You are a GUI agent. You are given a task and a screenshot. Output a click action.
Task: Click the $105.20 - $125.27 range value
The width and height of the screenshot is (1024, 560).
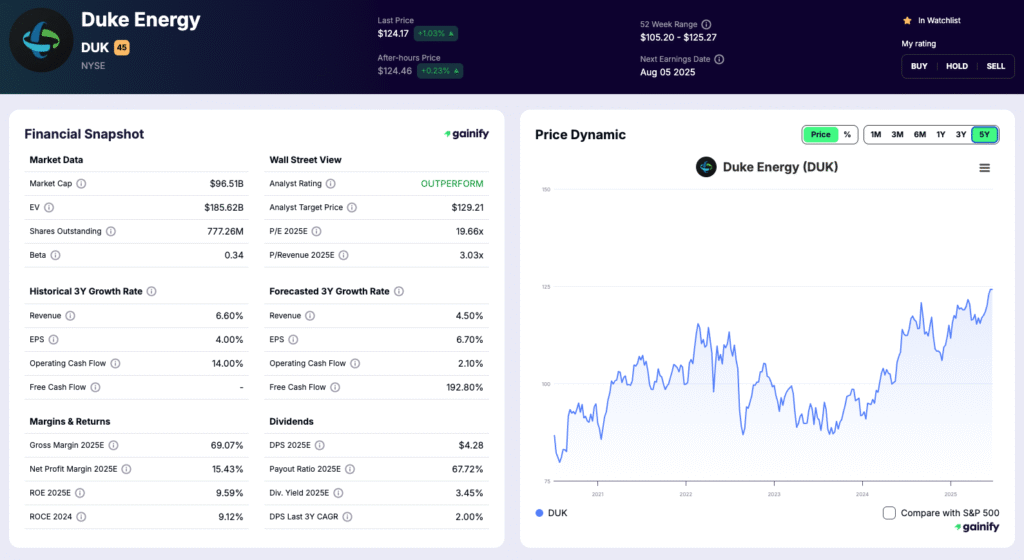678,38
